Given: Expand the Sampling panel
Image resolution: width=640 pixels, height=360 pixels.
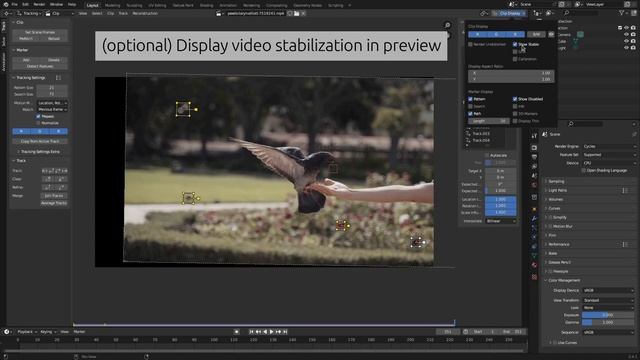Looking at the screenshot, I should click(x=555, y=181).
